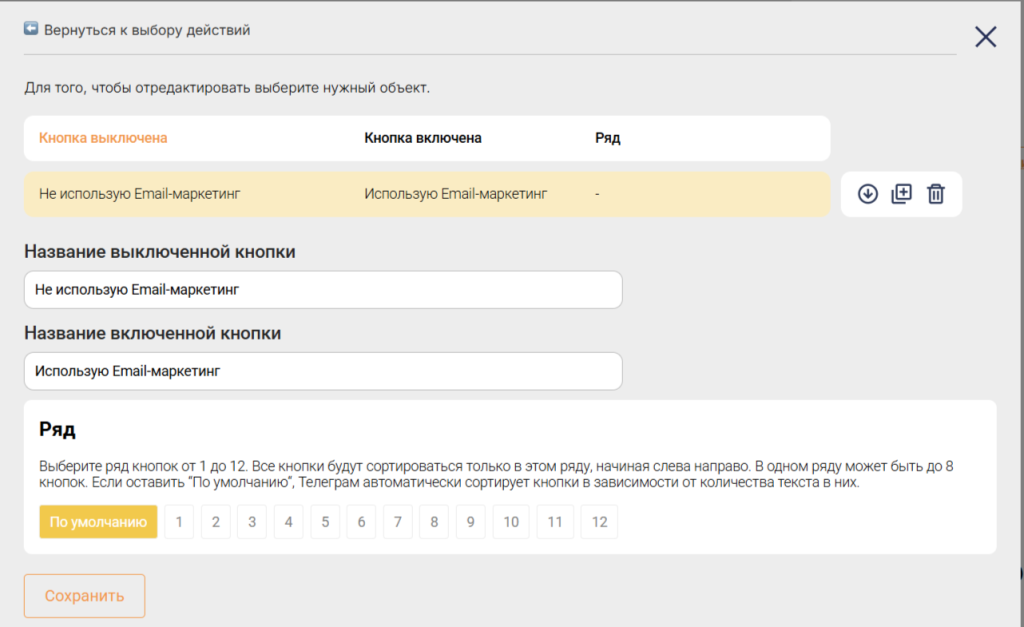This screenshot has height=627, width=1024.
Task: Select row number 5
Action: click(x=324, y=522)
